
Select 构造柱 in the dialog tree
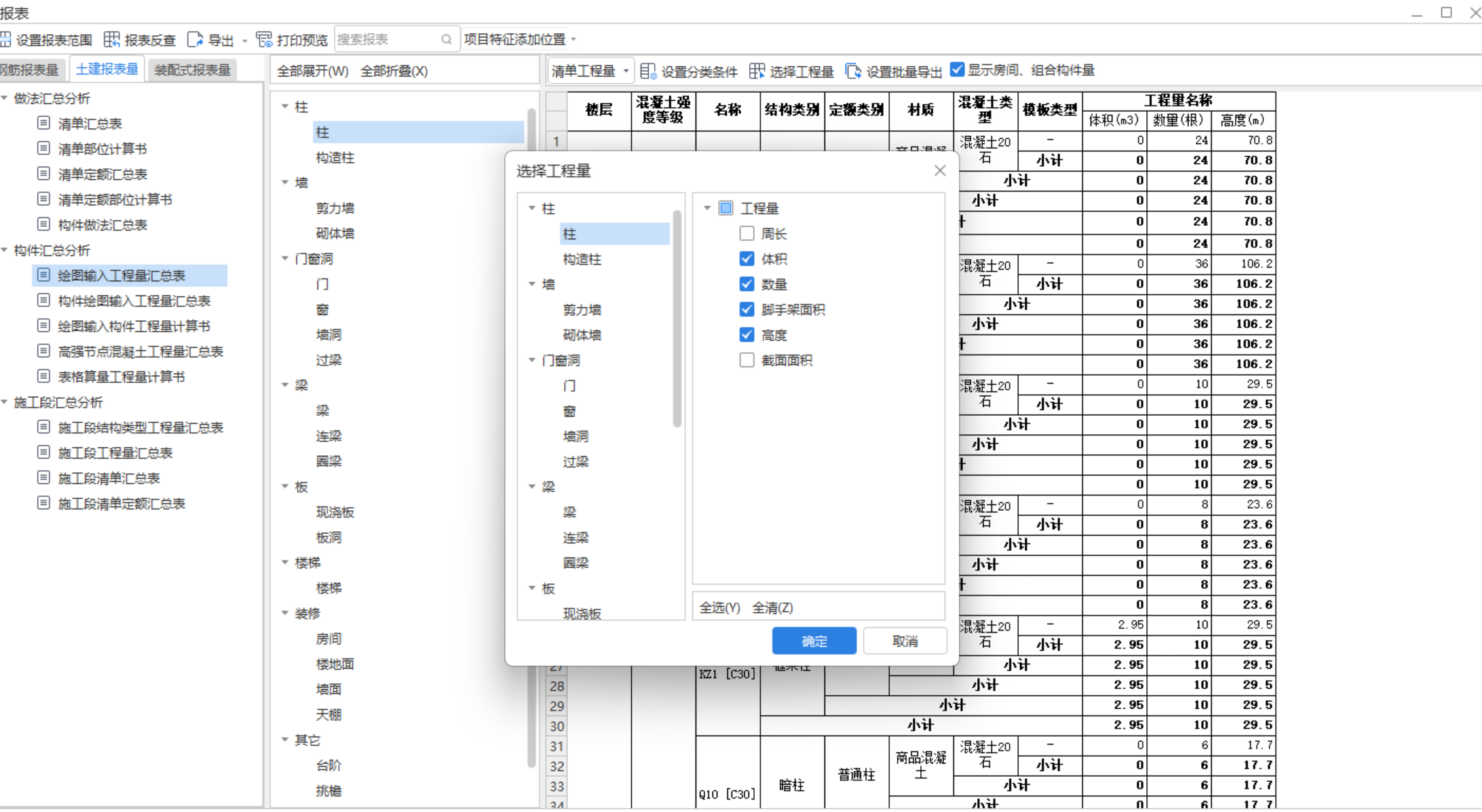(x=582, y=259)
